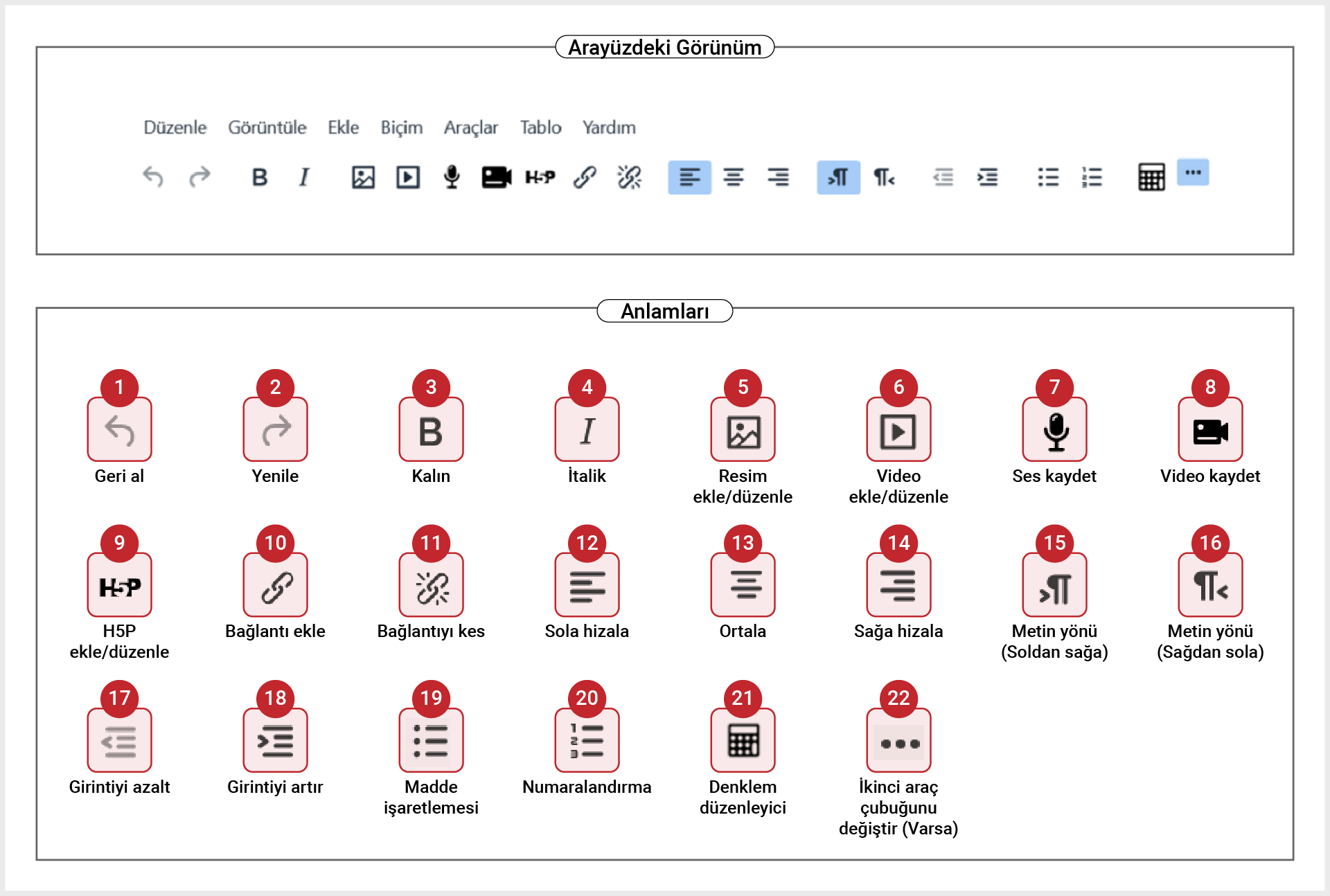Record audio with the toolbar microphone icon
The width and height of the screenshot is (1330, 896).
(452, 177)
